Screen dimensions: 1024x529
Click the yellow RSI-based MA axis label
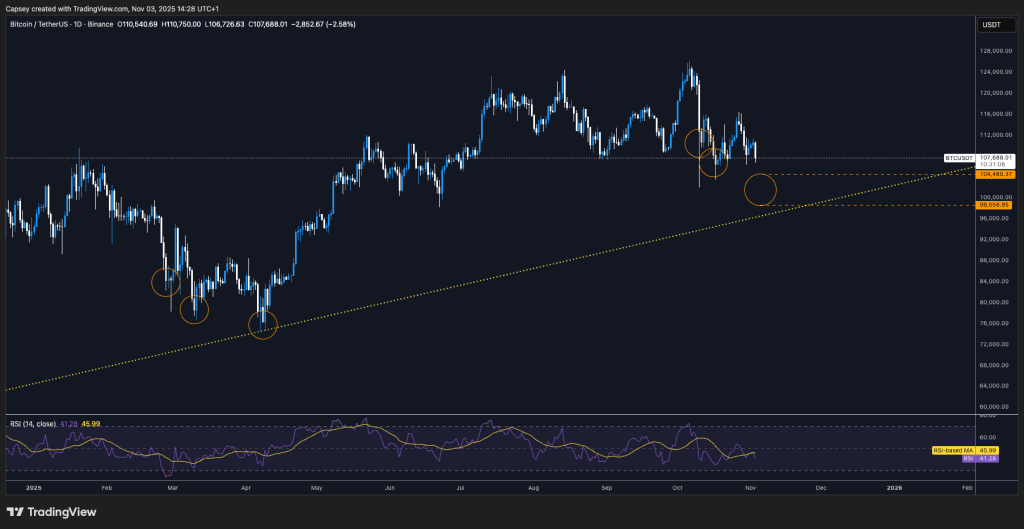click(x=952, y=451)
